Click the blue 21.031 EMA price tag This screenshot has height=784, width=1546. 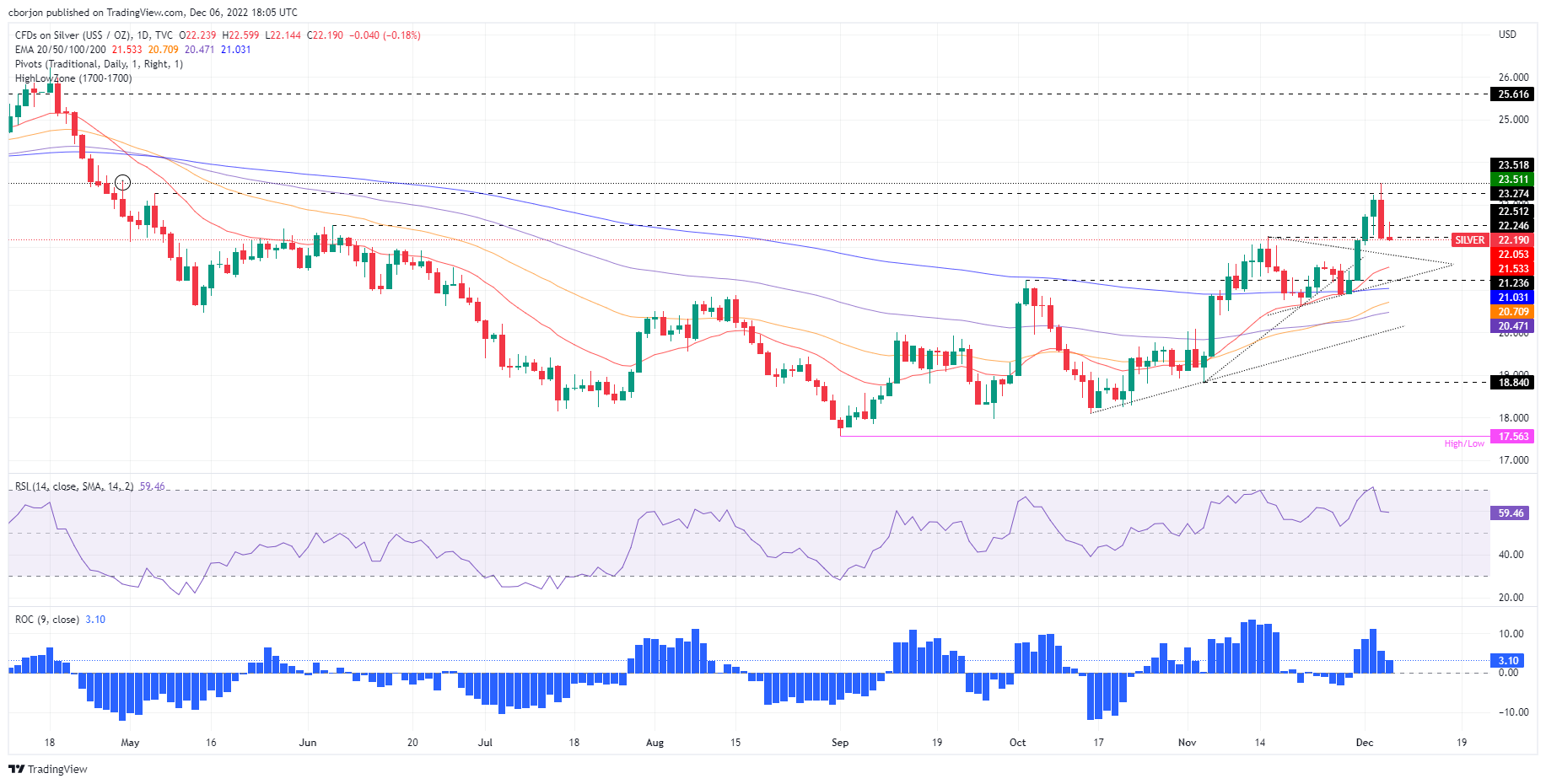[1512, 298]
